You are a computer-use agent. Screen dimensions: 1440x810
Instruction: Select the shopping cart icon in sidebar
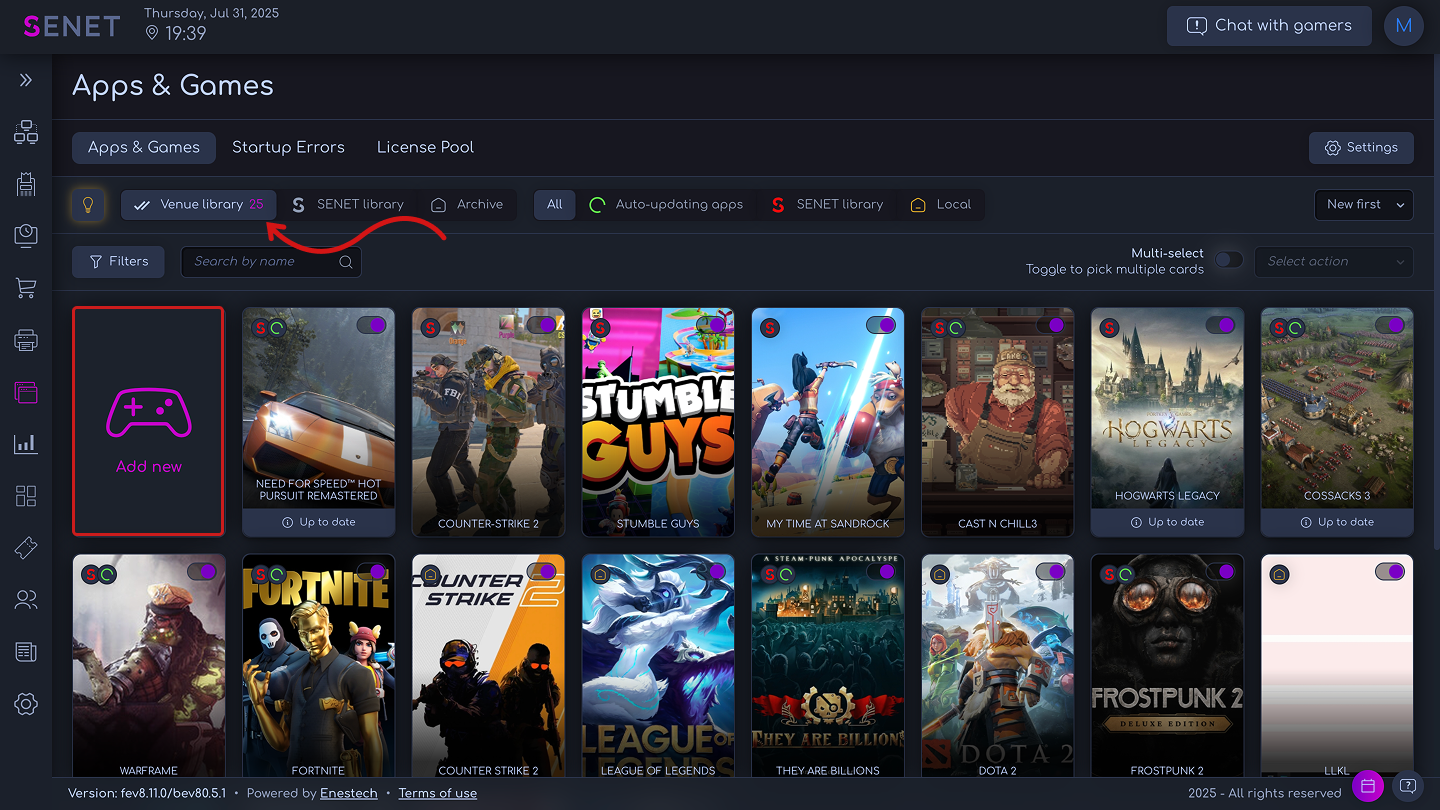25,288
